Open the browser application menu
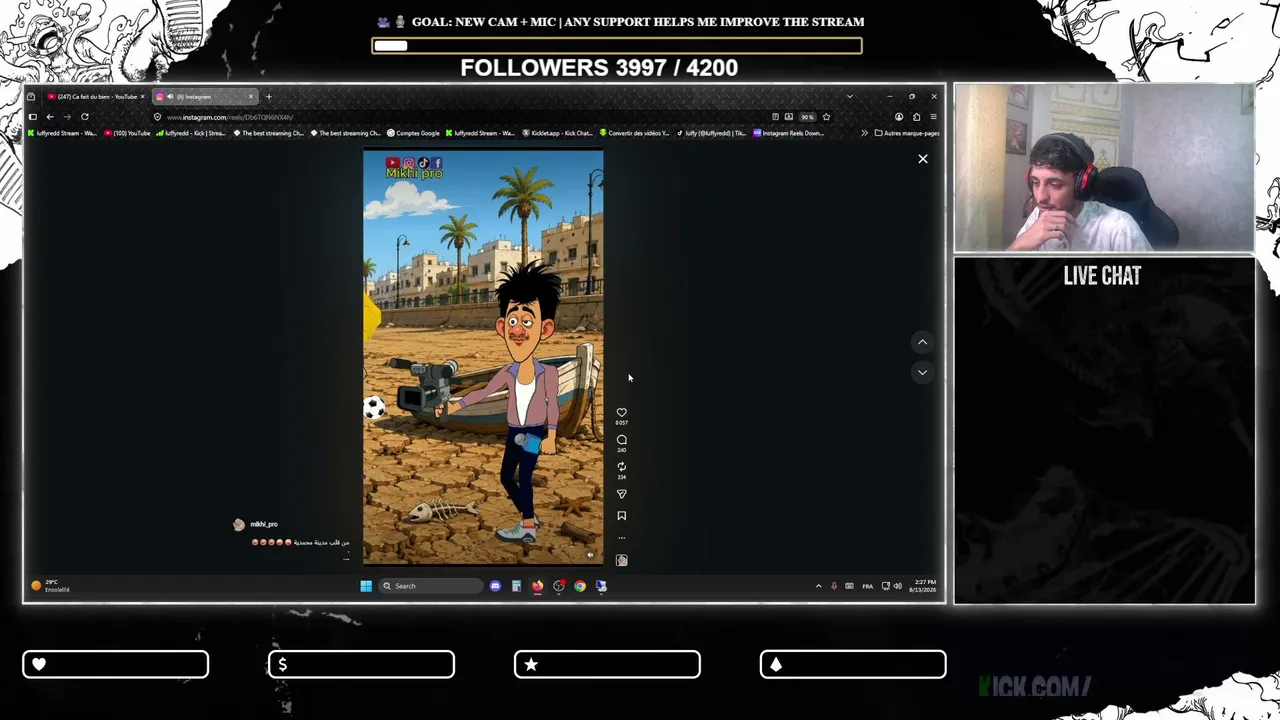This screenshot has height=720, width=1280. tap(933, 117)
